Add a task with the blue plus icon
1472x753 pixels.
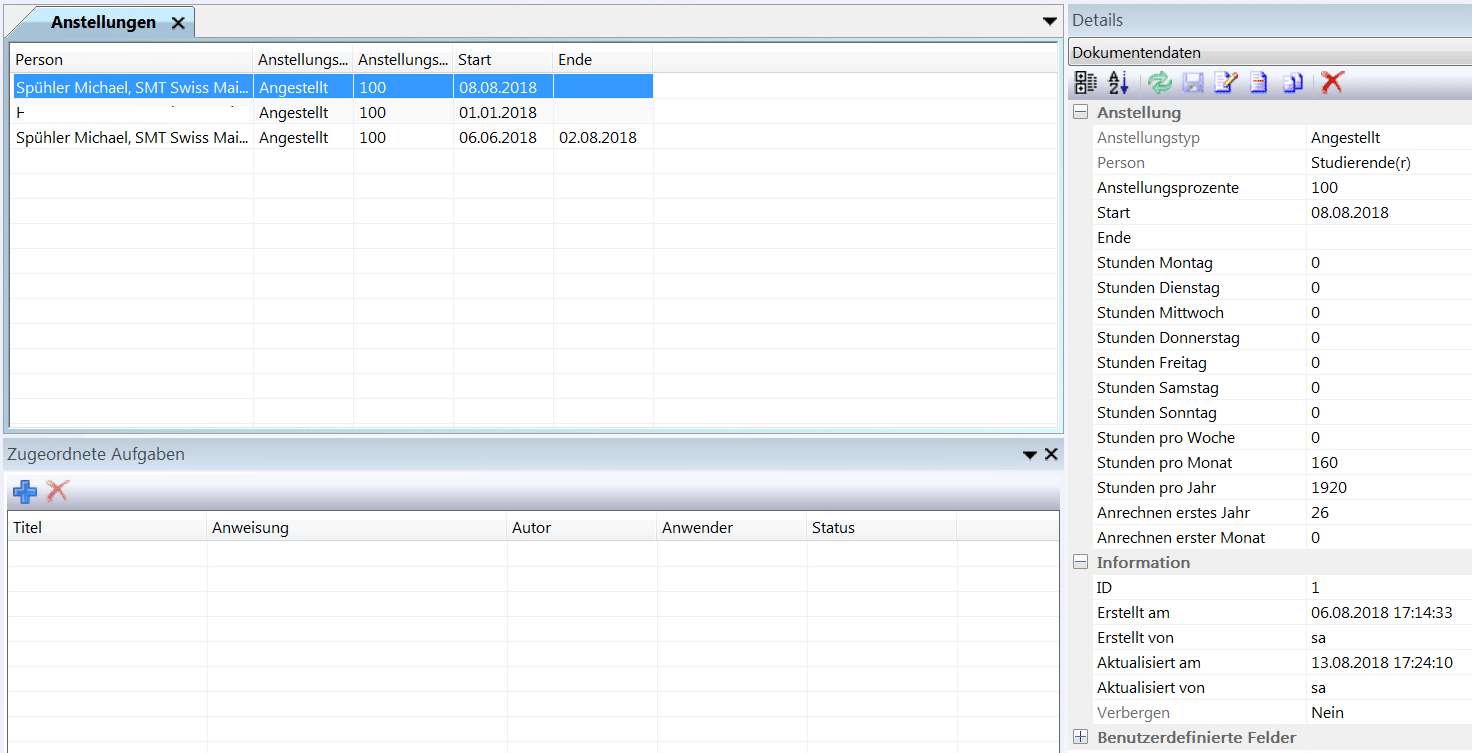(x=25, y=491)
